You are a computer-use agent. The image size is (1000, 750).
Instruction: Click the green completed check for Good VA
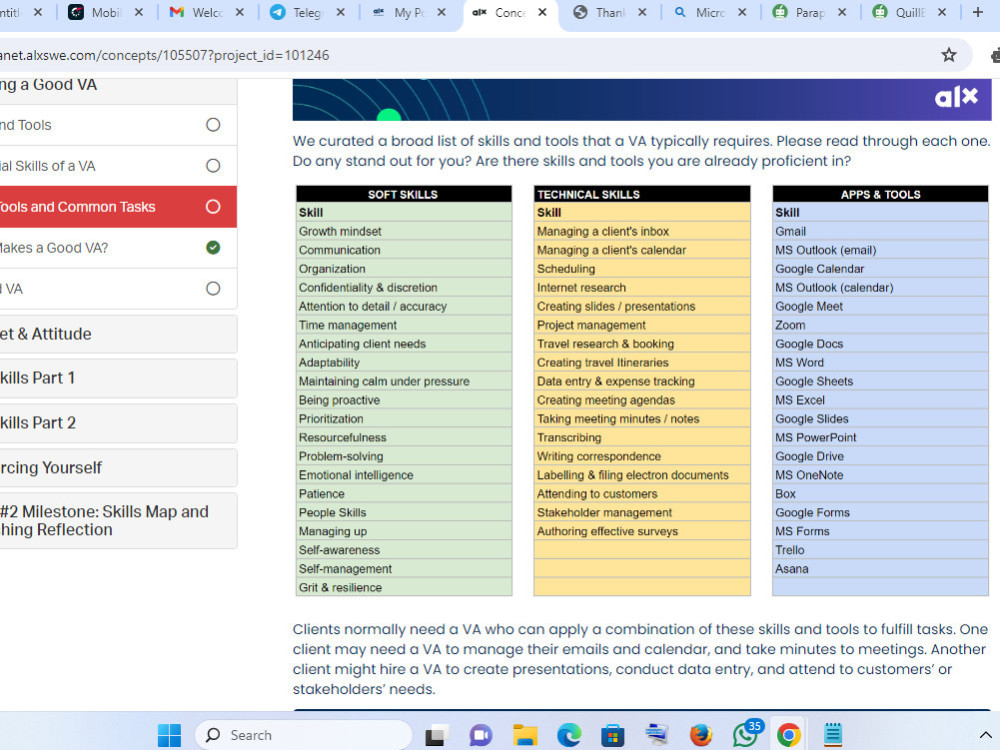[213, 247]
